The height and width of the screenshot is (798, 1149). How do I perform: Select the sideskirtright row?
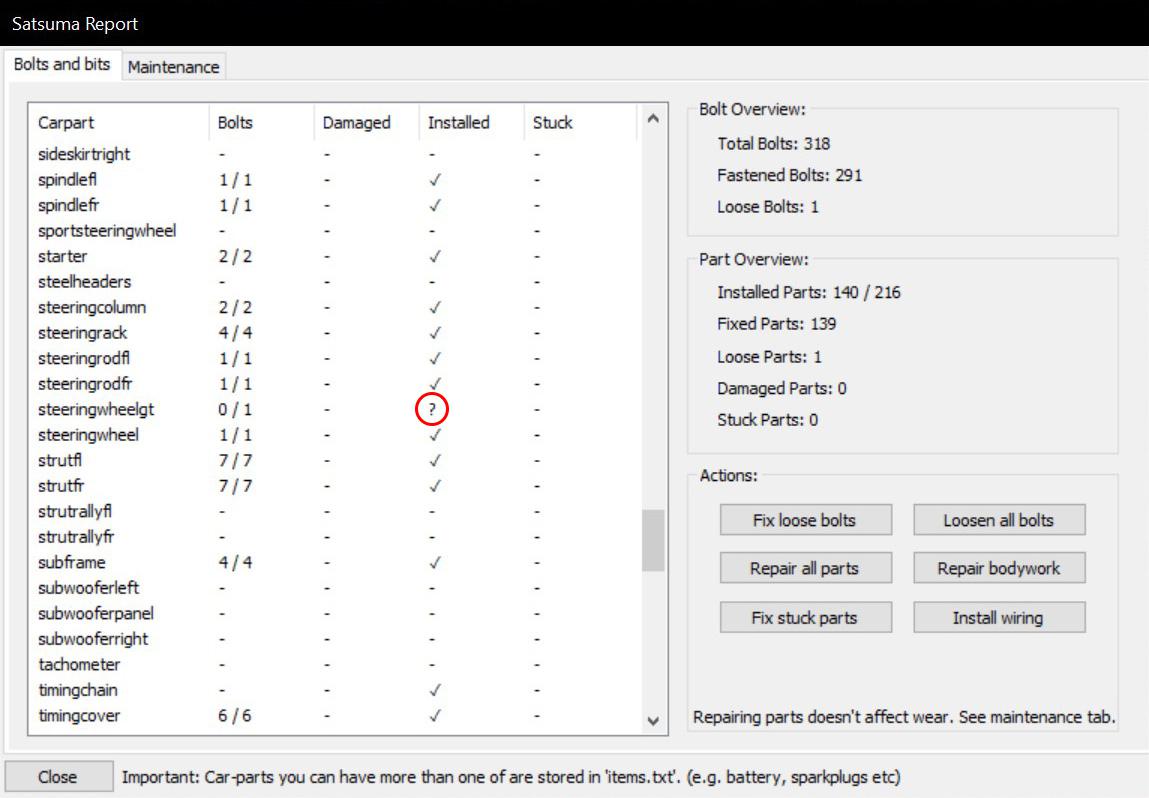pos(334,154)
